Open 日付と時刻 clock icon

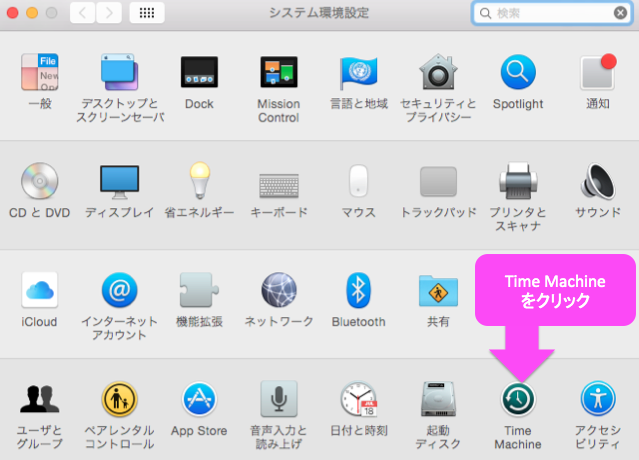359,399
